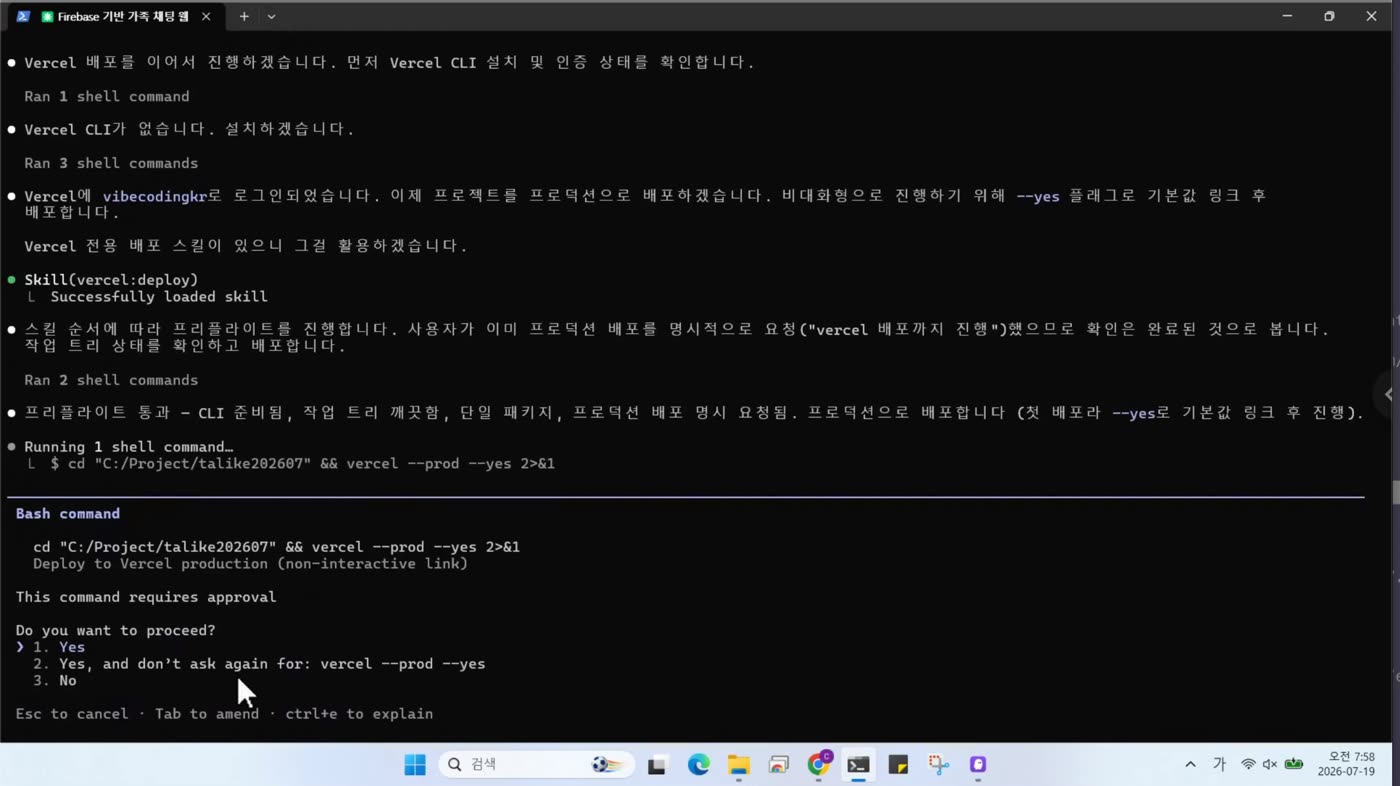Click the Korean IME 가 indicator
Screen dimensions: 1400x786
pos(1219,765)
